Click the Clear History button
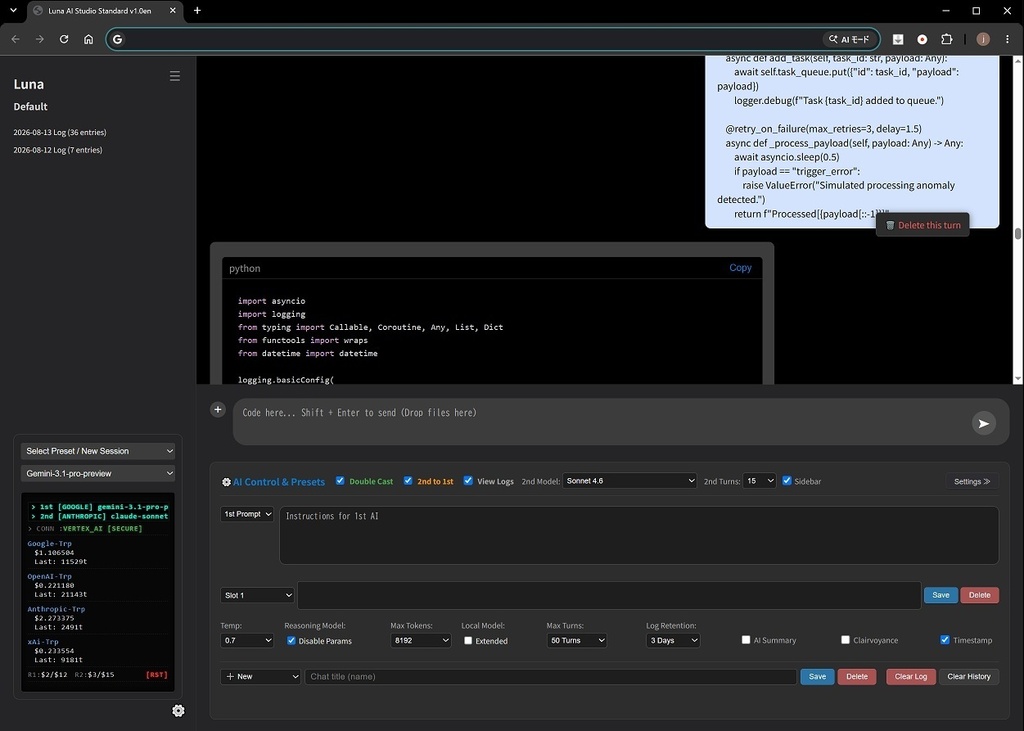This screenshot has width=1024, height=731. pos(968,677)
